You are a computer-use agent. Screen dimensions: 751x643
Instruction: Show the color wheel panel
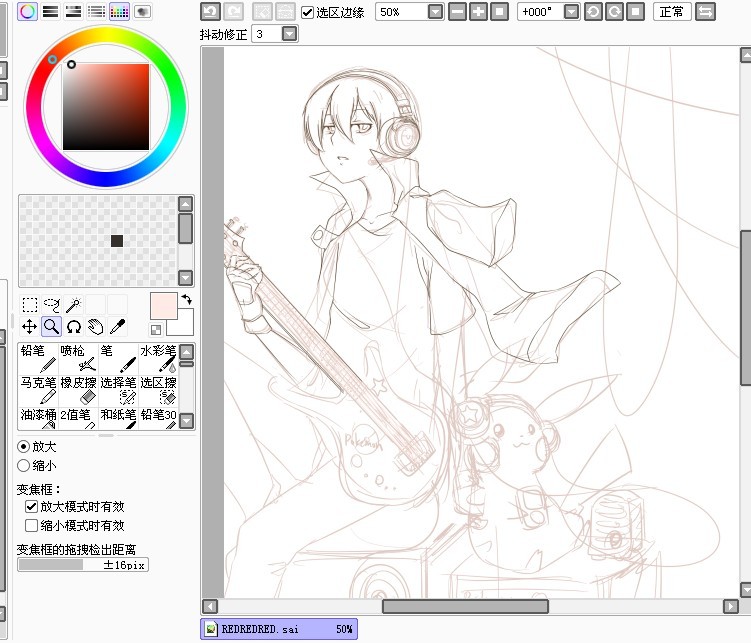tap(27, 11)
